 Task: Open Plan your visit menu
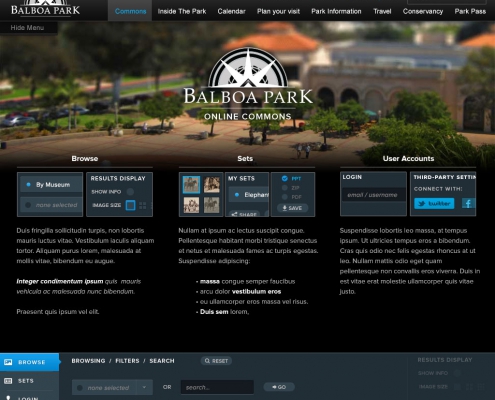(x=278, y=11)
